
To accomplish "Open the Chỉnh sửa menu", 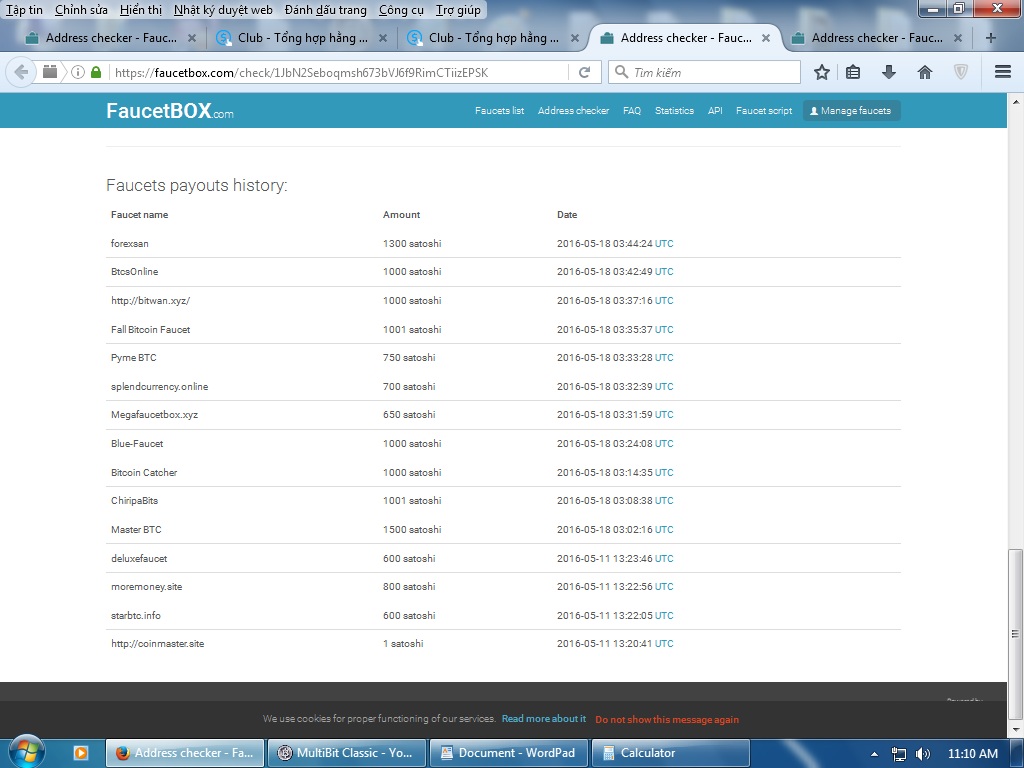I will (81, 10).
